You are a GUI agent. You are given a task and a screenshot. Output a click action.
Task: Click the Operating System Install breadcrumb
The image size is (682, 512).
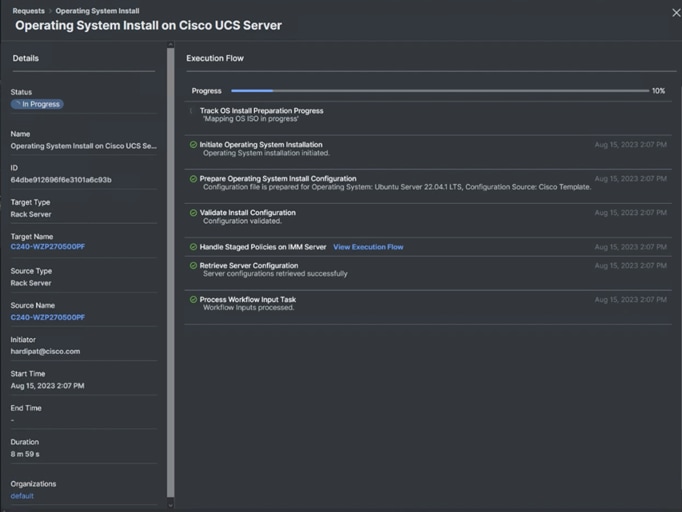coord(97,11)
